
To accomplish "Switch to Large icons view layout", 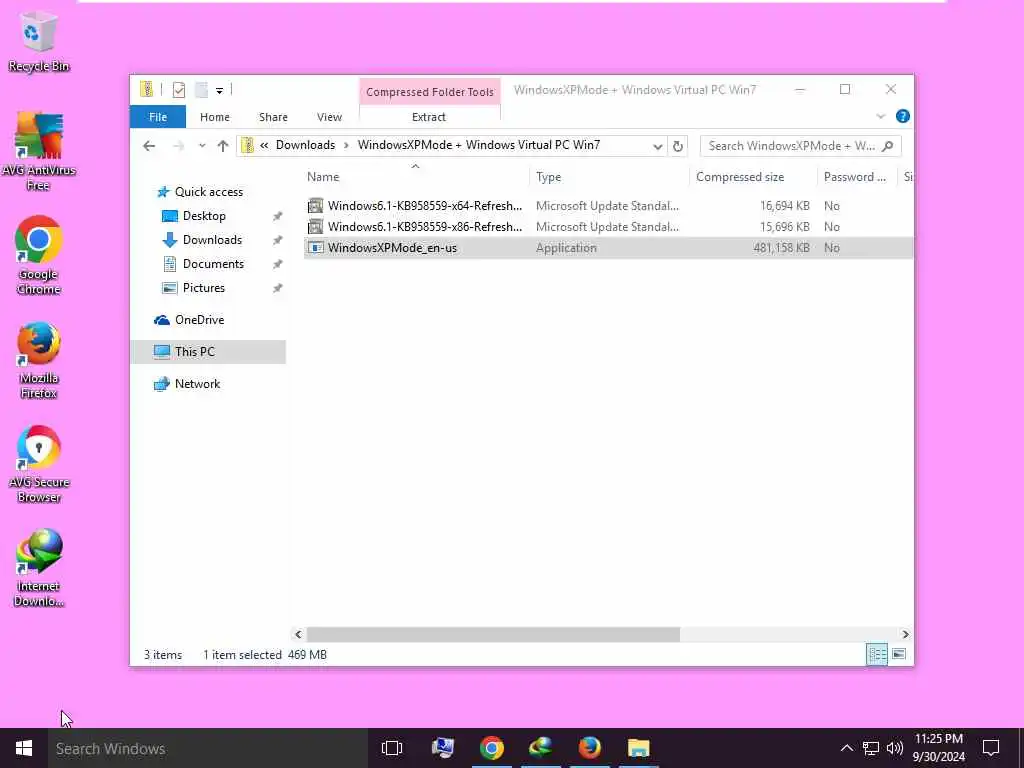I will point(899,654).
